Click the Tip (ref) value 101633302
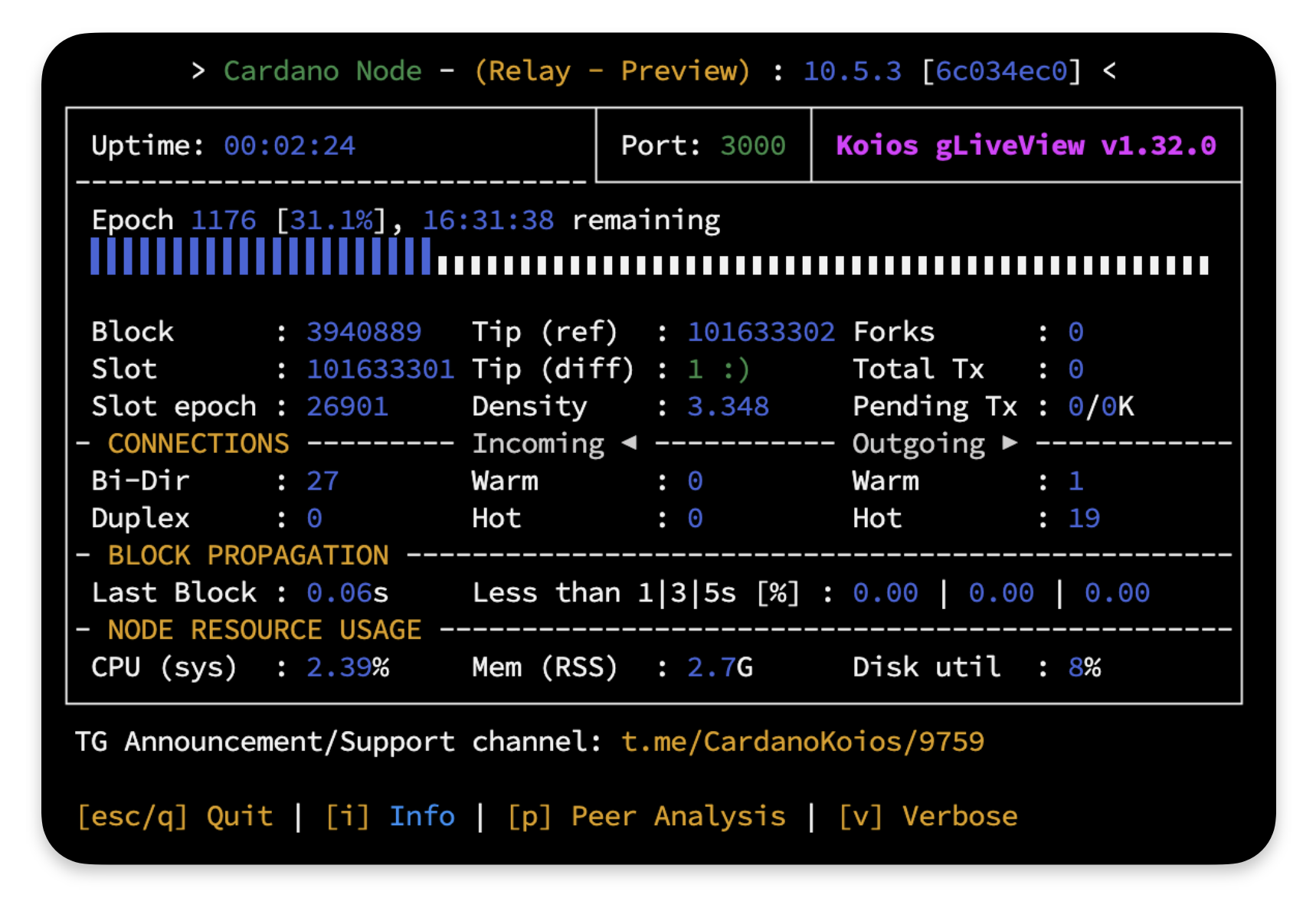Viewport: 1316px width, 898px height. tap(761, 332)
